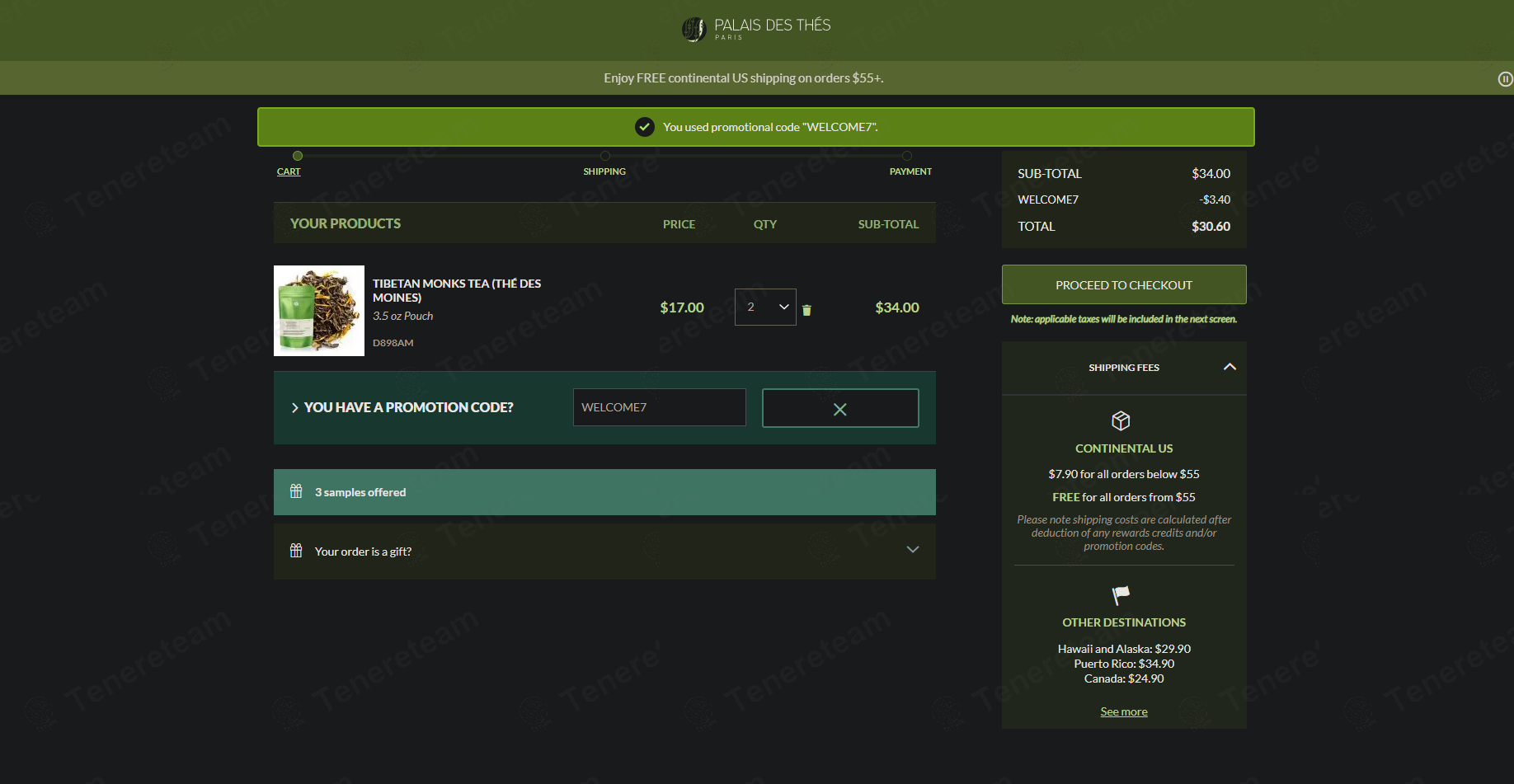Focus the promotion code field containing WELCOME7

click(x=660, y=407)
